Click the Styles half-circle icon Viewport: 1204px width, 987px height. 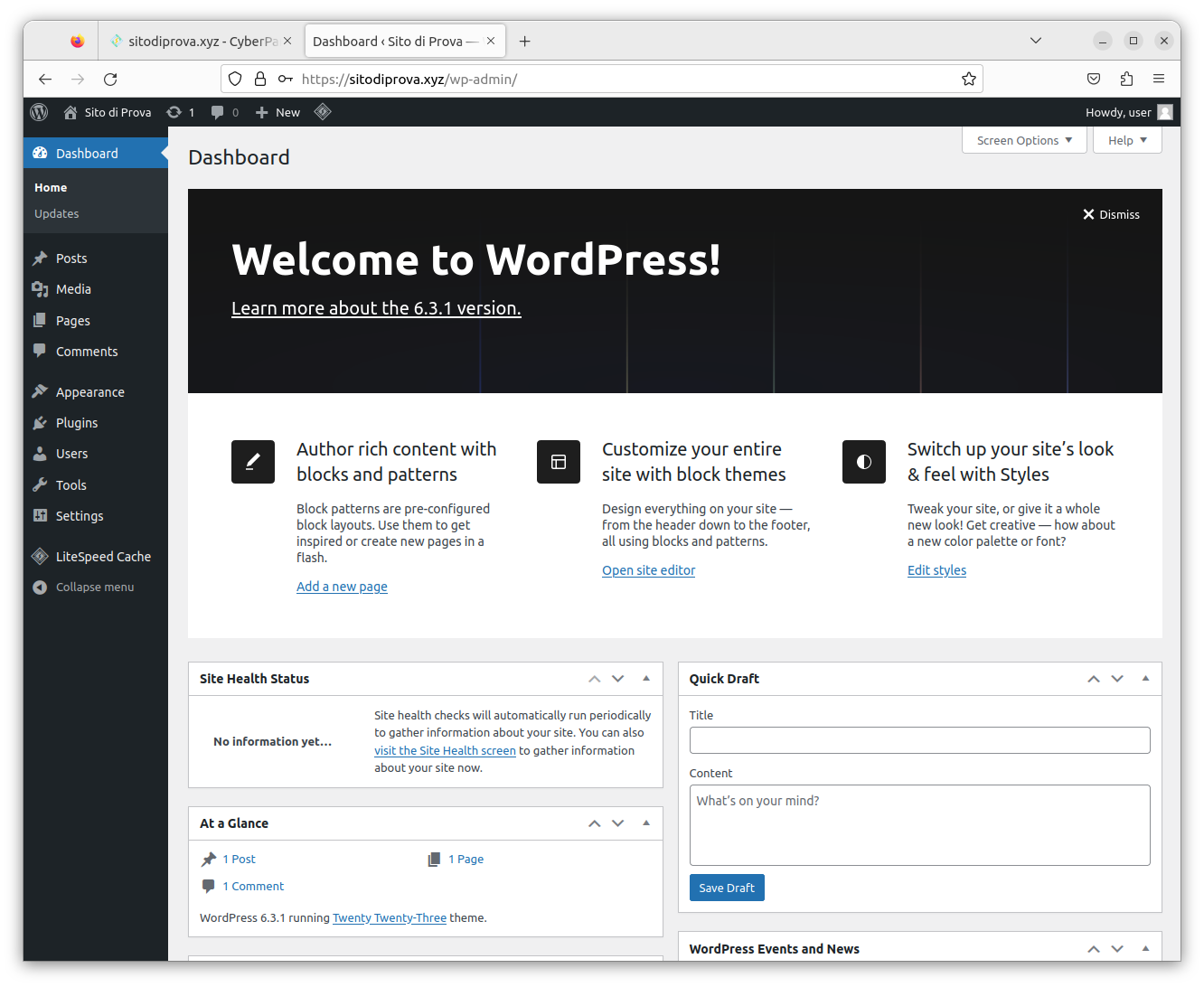[864, 462]
